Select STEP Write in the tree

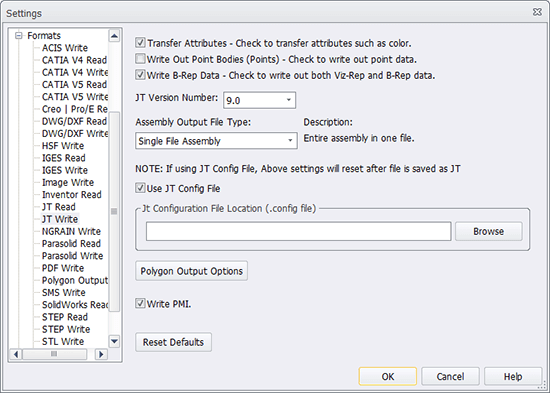(x=66, y=329)
